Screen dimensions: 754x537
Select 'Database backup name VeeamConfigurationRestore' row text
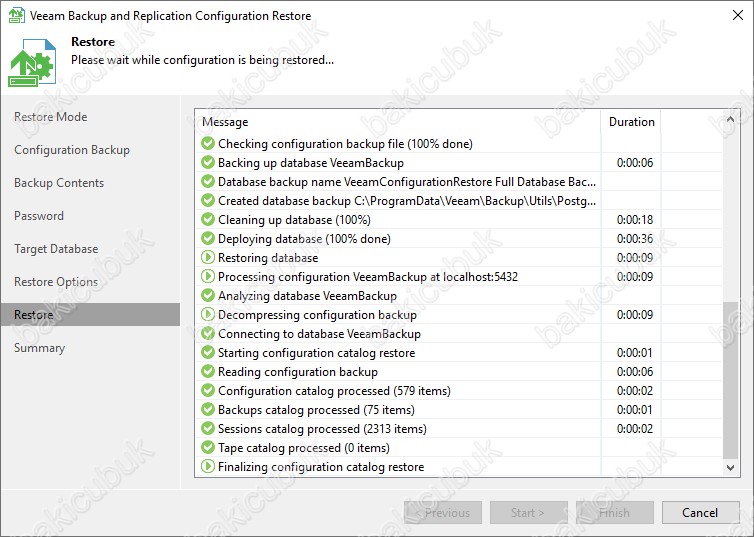(407, 182)
